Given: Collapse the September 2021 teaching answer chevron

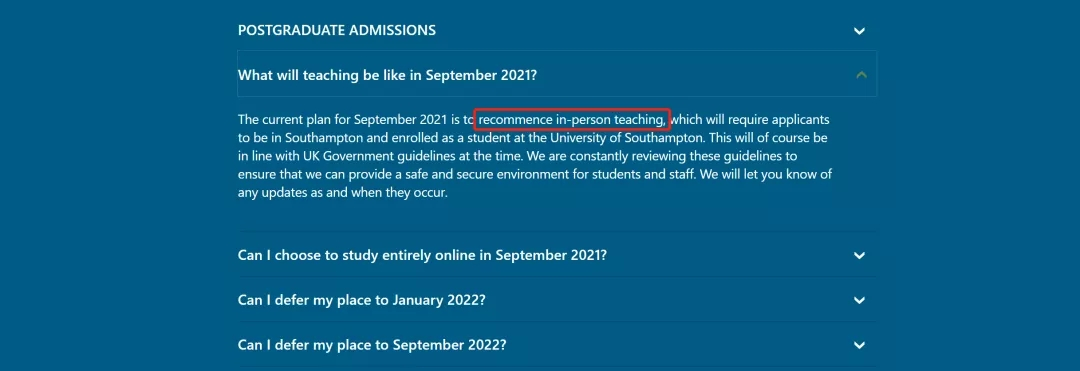Looking at the screenshot, I should pos(861,75).
